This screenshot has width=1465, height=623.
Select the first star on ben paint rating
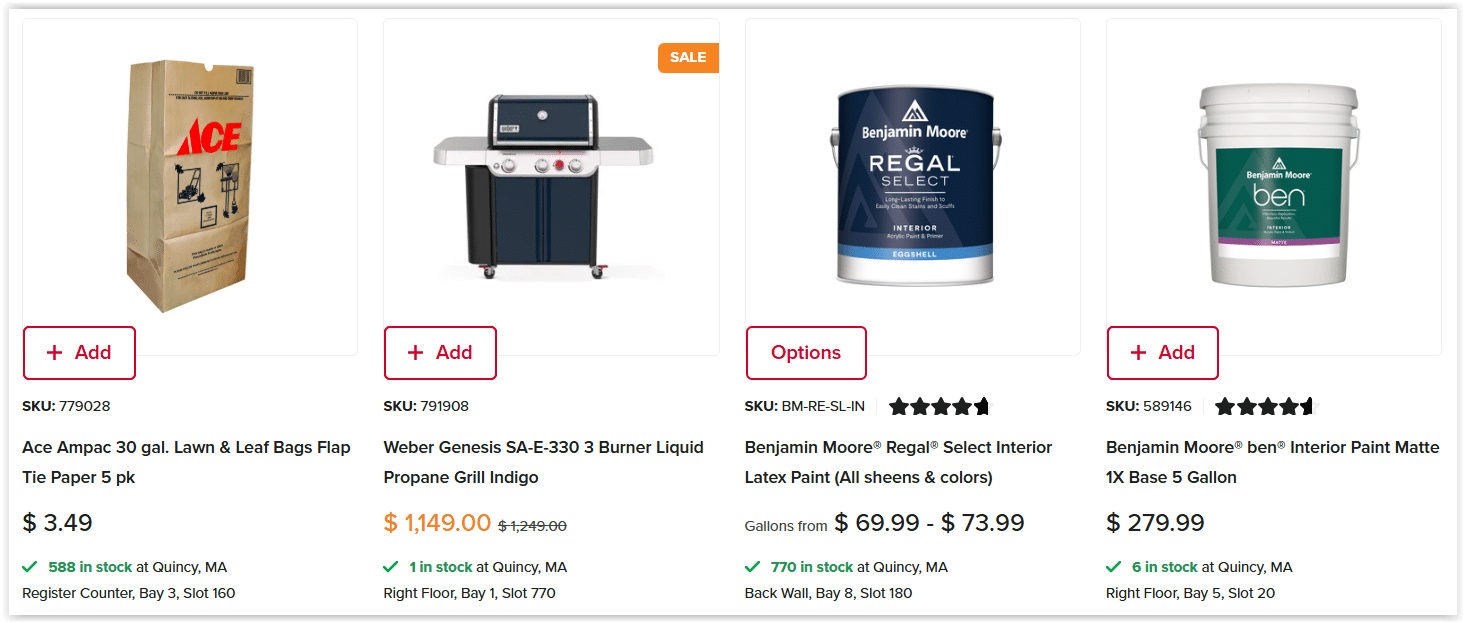(x=1222, y=406)
